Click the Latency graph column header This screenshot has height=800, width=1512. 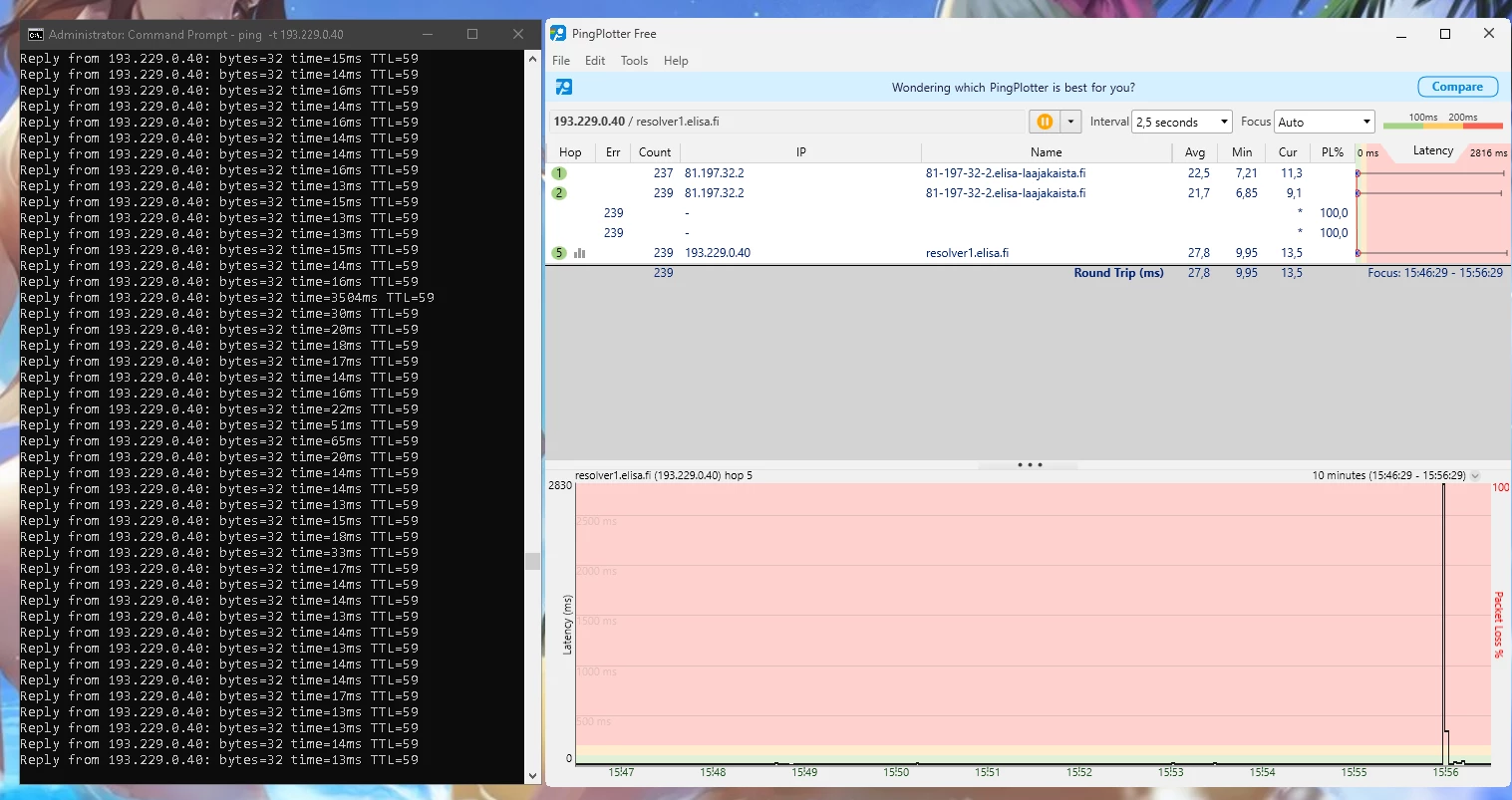tap(1432, 151)
